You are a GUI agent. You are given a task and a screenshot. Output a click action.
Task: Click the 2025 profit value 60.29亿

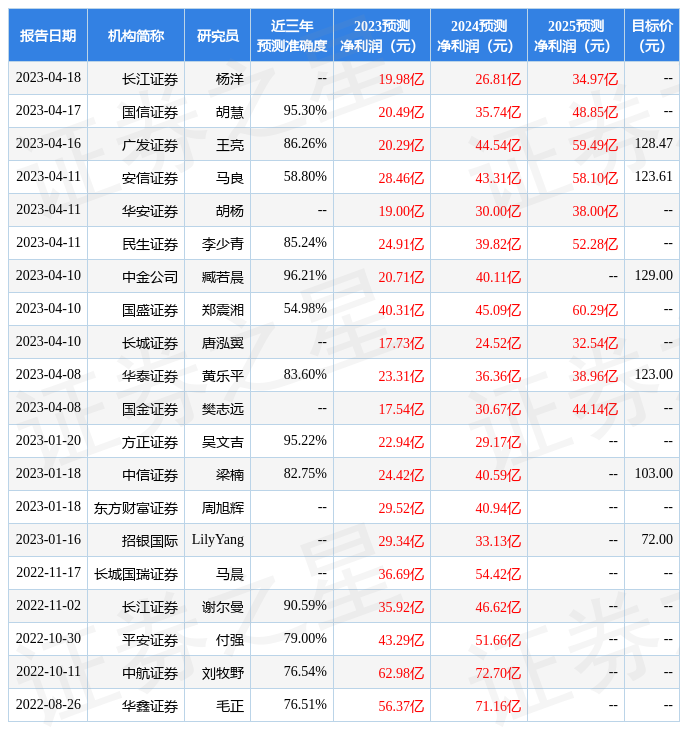pos(595,310)
